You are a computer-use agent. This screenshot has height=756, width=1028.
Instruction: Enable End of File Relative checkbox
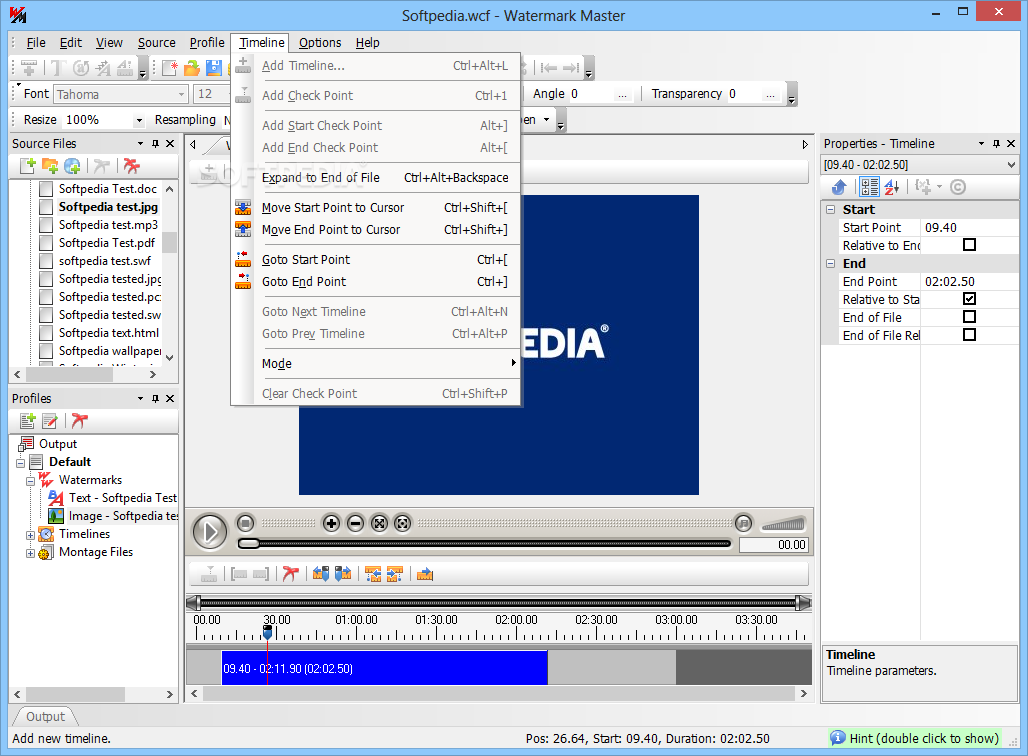[970, 334]
